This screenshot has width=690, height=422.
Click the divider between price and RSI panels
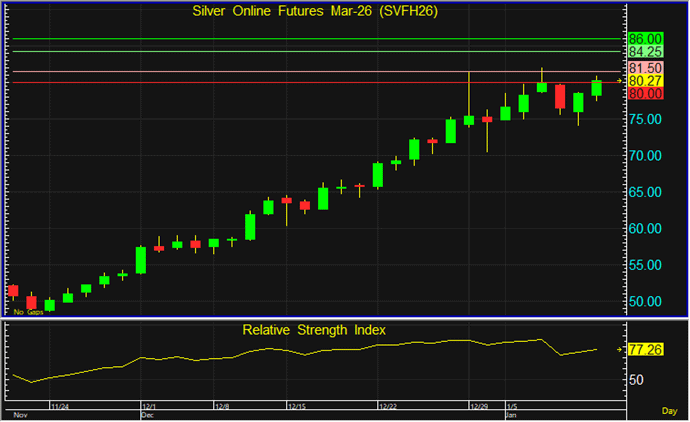[312, 318]
